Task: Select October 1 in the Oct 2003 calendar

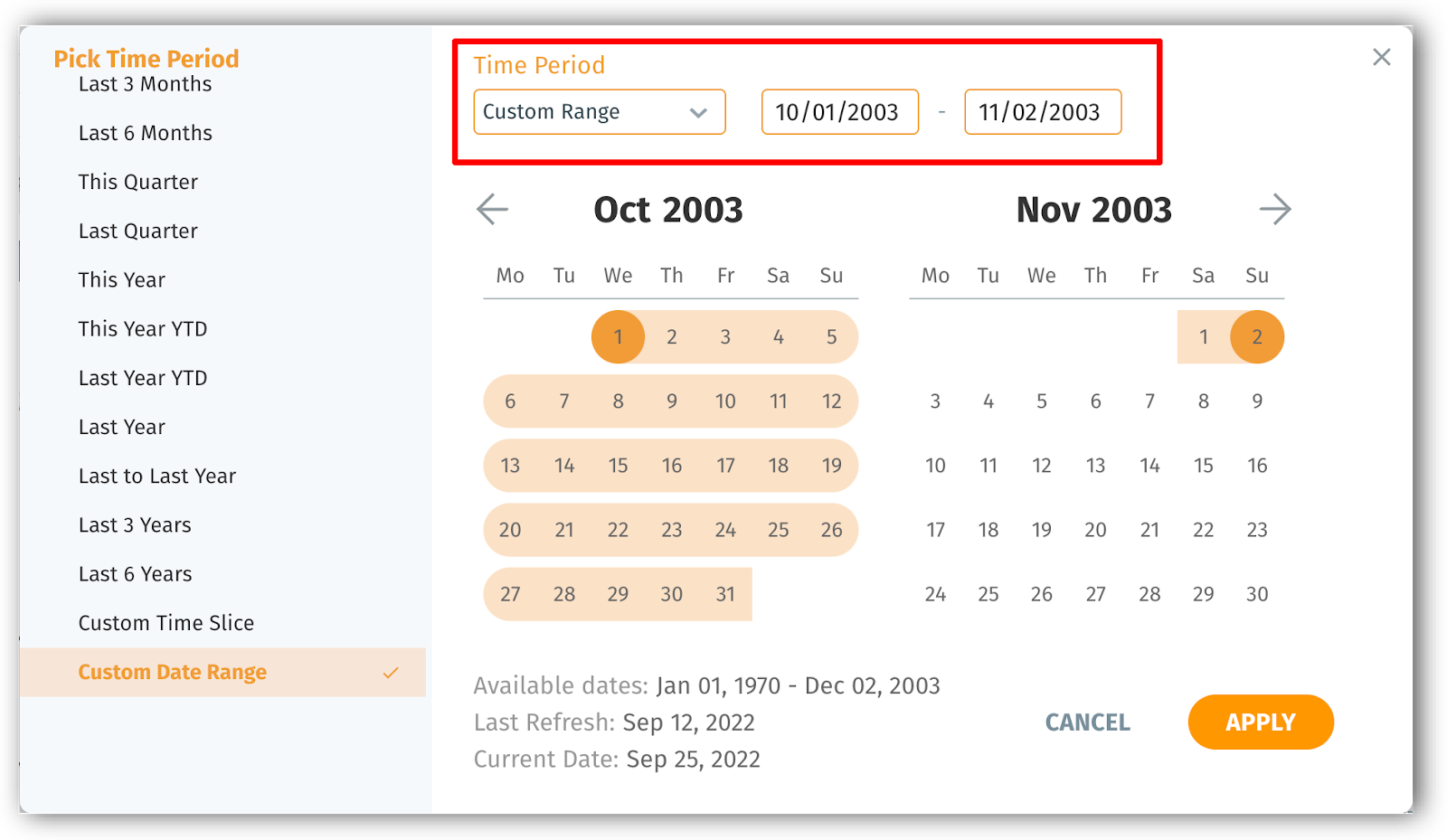Action: pos(618,336)
